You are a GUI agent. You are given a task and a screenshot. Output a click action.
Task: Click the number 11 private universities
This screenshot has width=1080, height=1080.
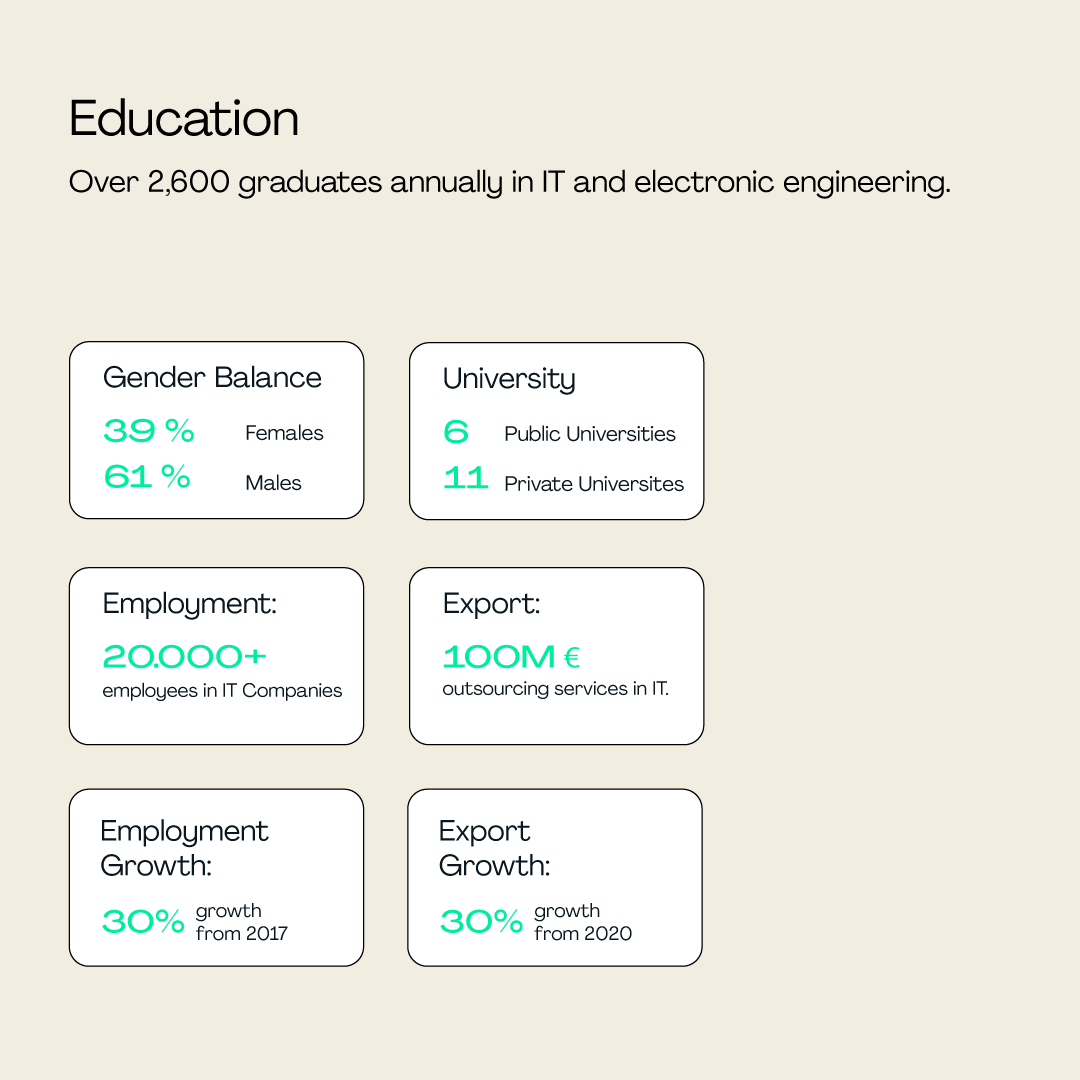[x=466, y=477]
